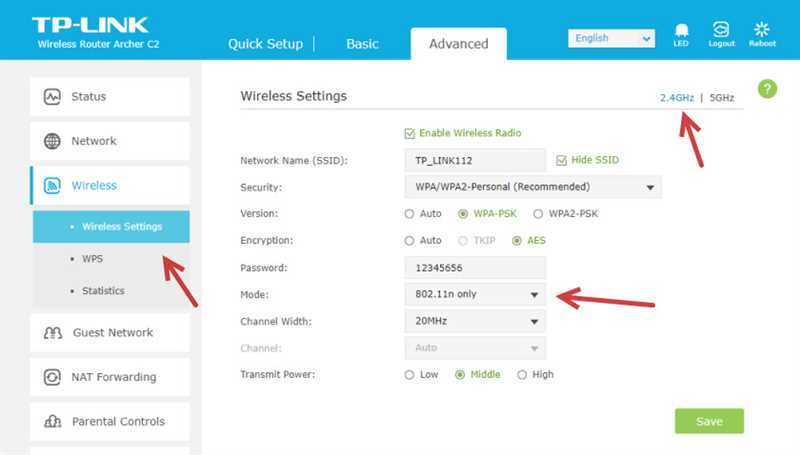Open the English language dropdown
The width and height of the screenshot is (800, 455).
[611, 38]
